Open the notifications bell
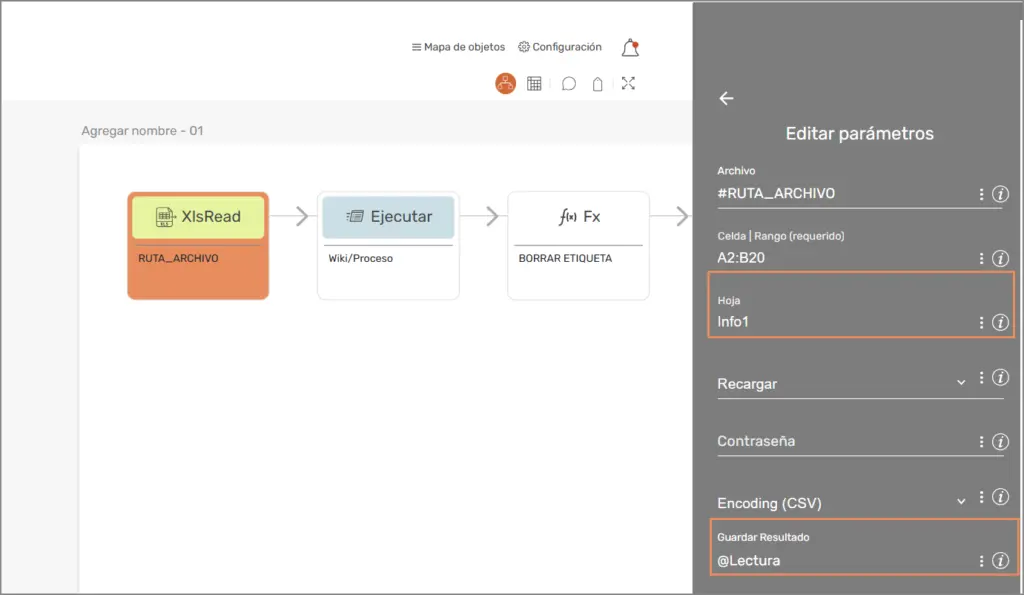 629,47
